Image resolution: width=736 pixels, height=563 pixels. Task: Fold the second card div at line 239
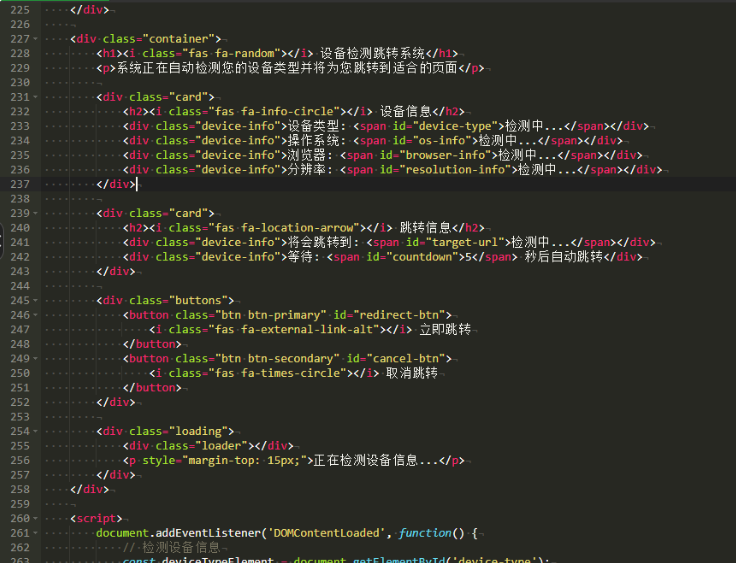click(36, 213)
